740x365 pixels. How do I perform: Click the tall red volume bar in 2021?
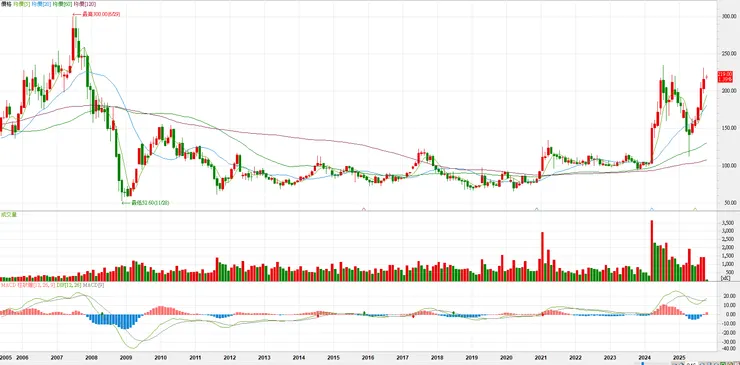click(x=542, y=256)
